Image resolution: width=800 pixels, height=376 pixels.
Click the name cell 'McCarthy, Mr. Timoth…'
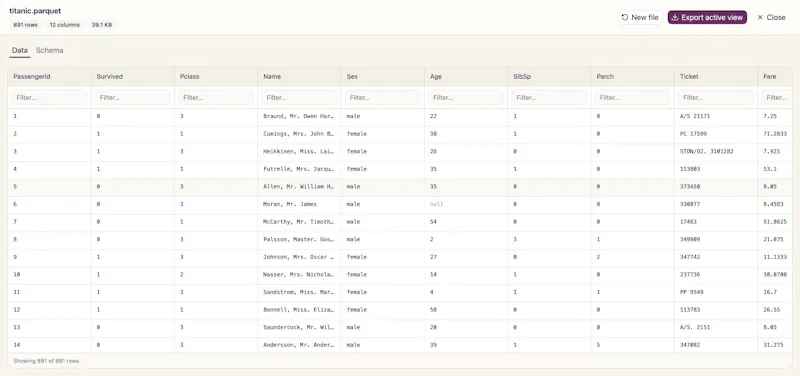pyautogui.click(x=298, y=222)
